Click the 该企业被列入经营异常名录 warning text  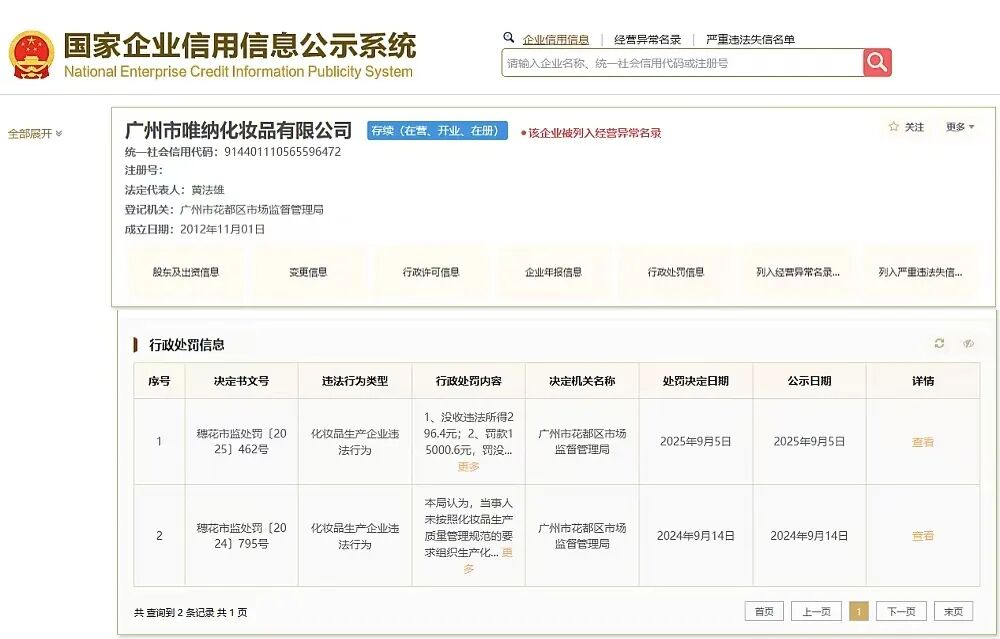[591, 133]
